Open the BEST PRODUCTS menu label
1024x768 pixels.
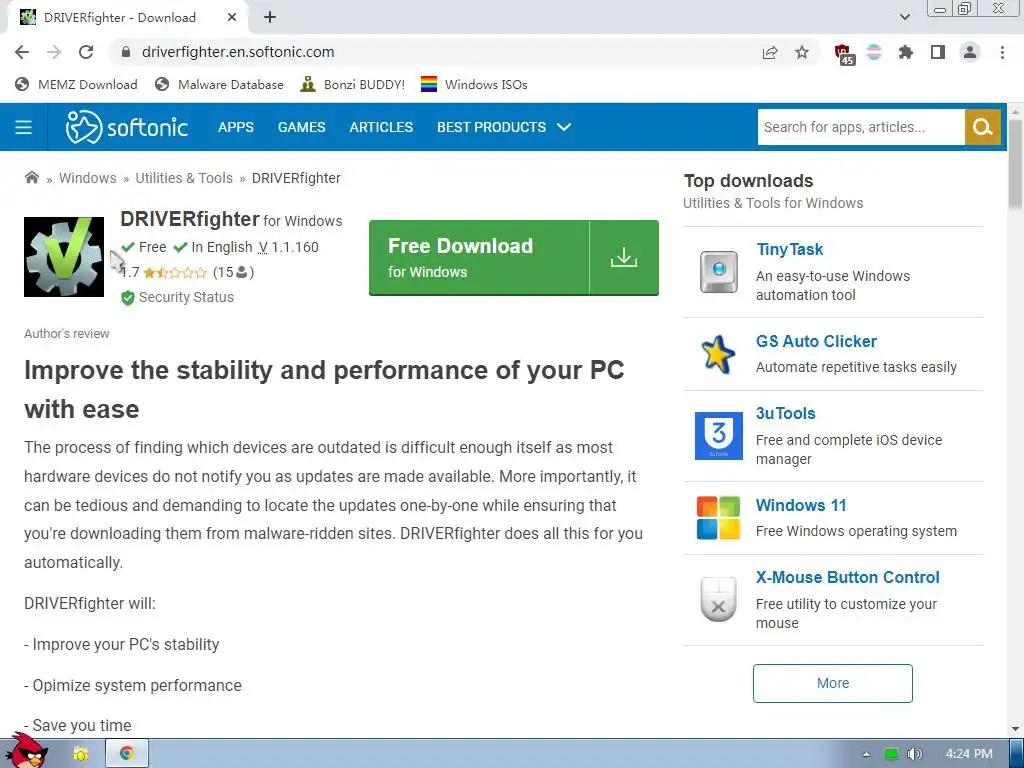pyautogui.click(x=491, y=127)
